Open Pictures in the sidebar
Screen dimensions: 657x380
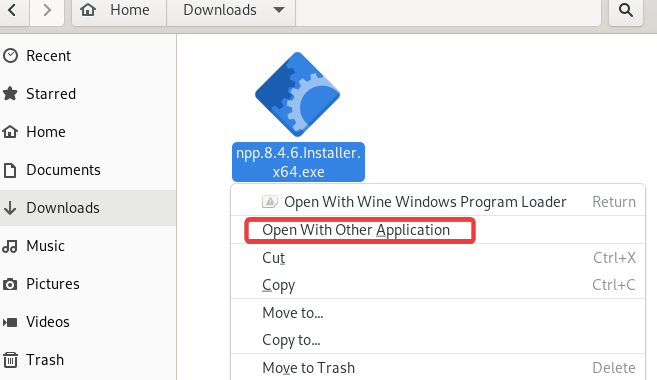88,284
